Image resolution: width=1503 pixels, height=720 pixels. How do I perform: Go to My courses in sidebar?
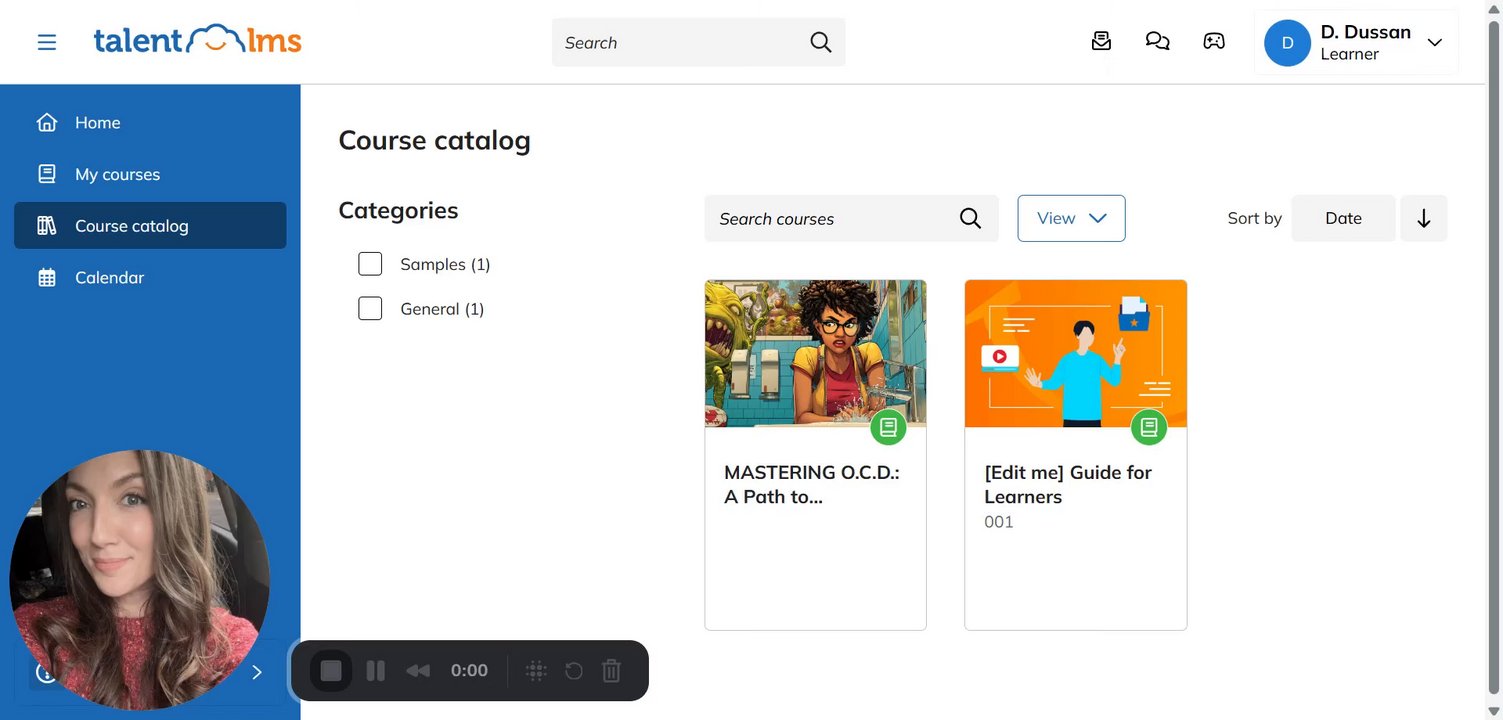coord(117,174)
